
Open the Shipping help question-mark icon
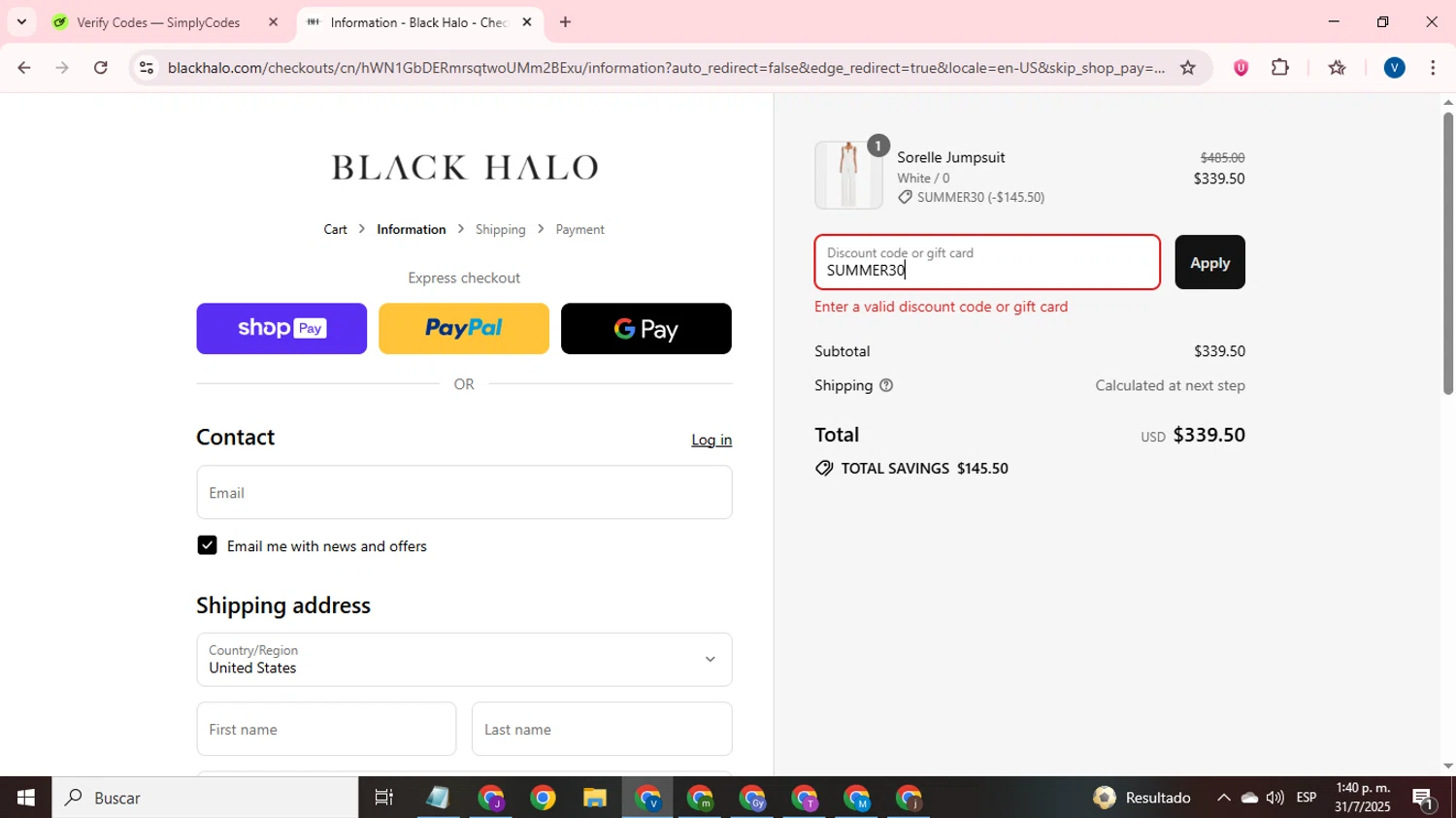[x=886, y=385]
